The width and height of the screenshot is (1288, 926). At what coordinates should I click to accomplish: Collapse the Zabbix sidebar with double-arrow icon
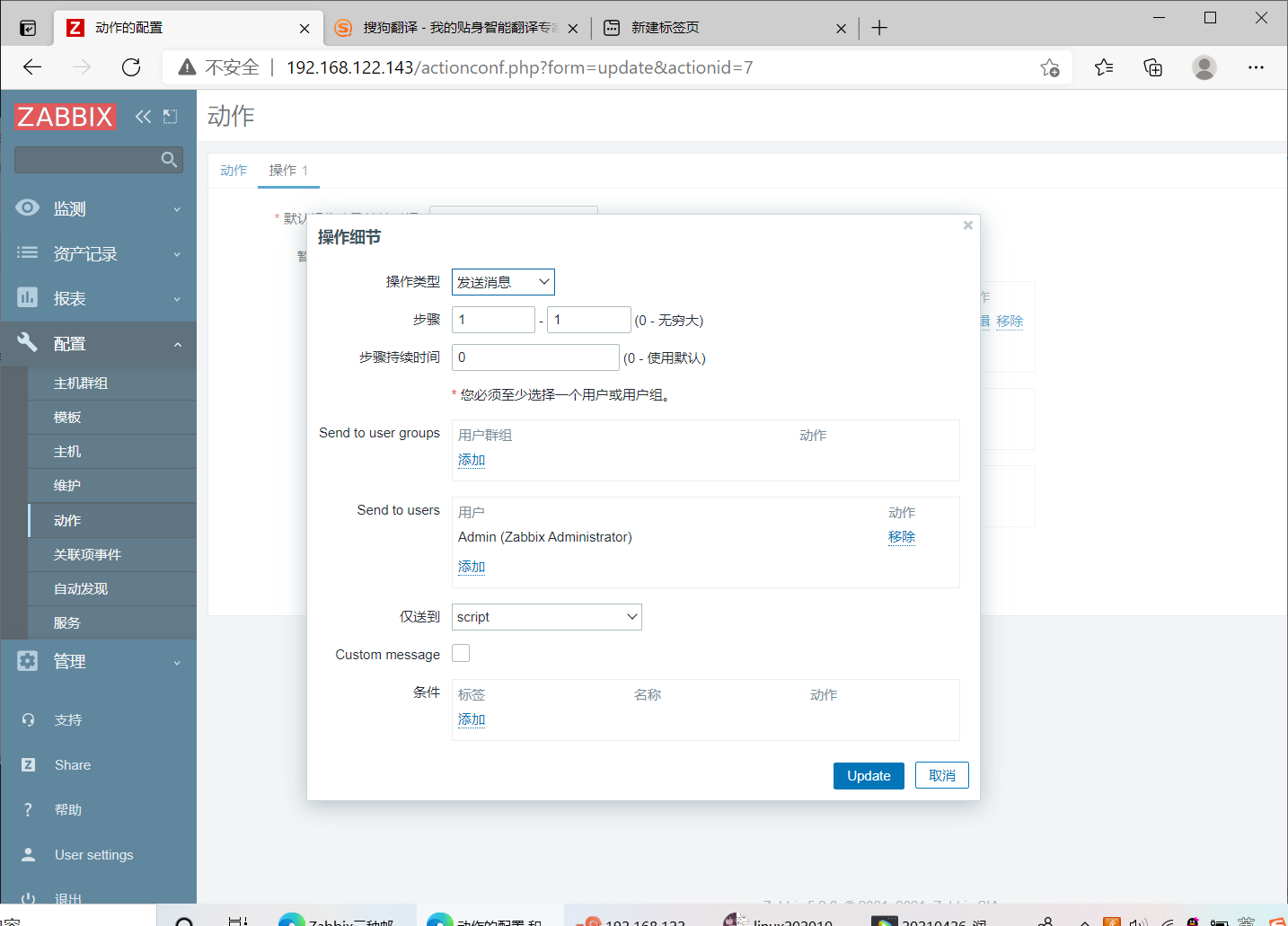pyautogui.click(x=143, y=116)
